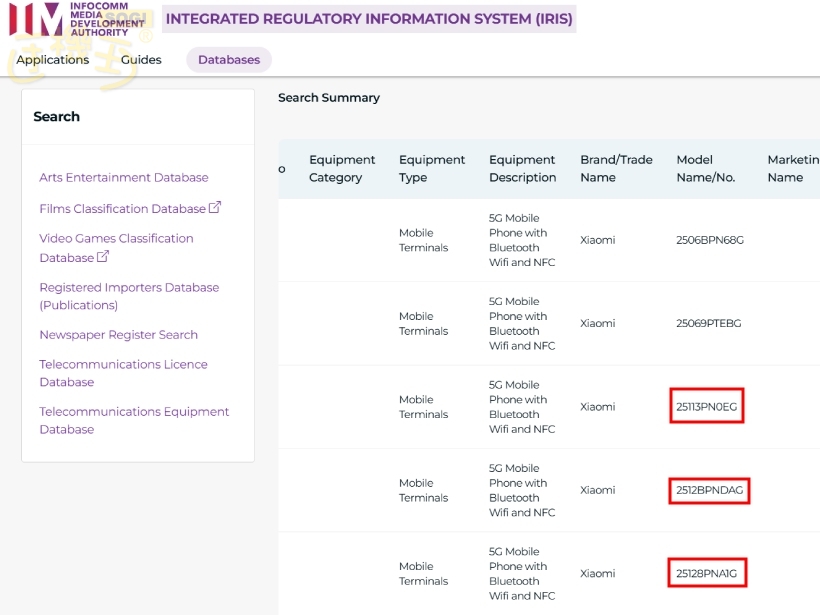Open Telecommunications Licence Database link
Viewport: 820px width, 615px height.
tap(123, 373)
